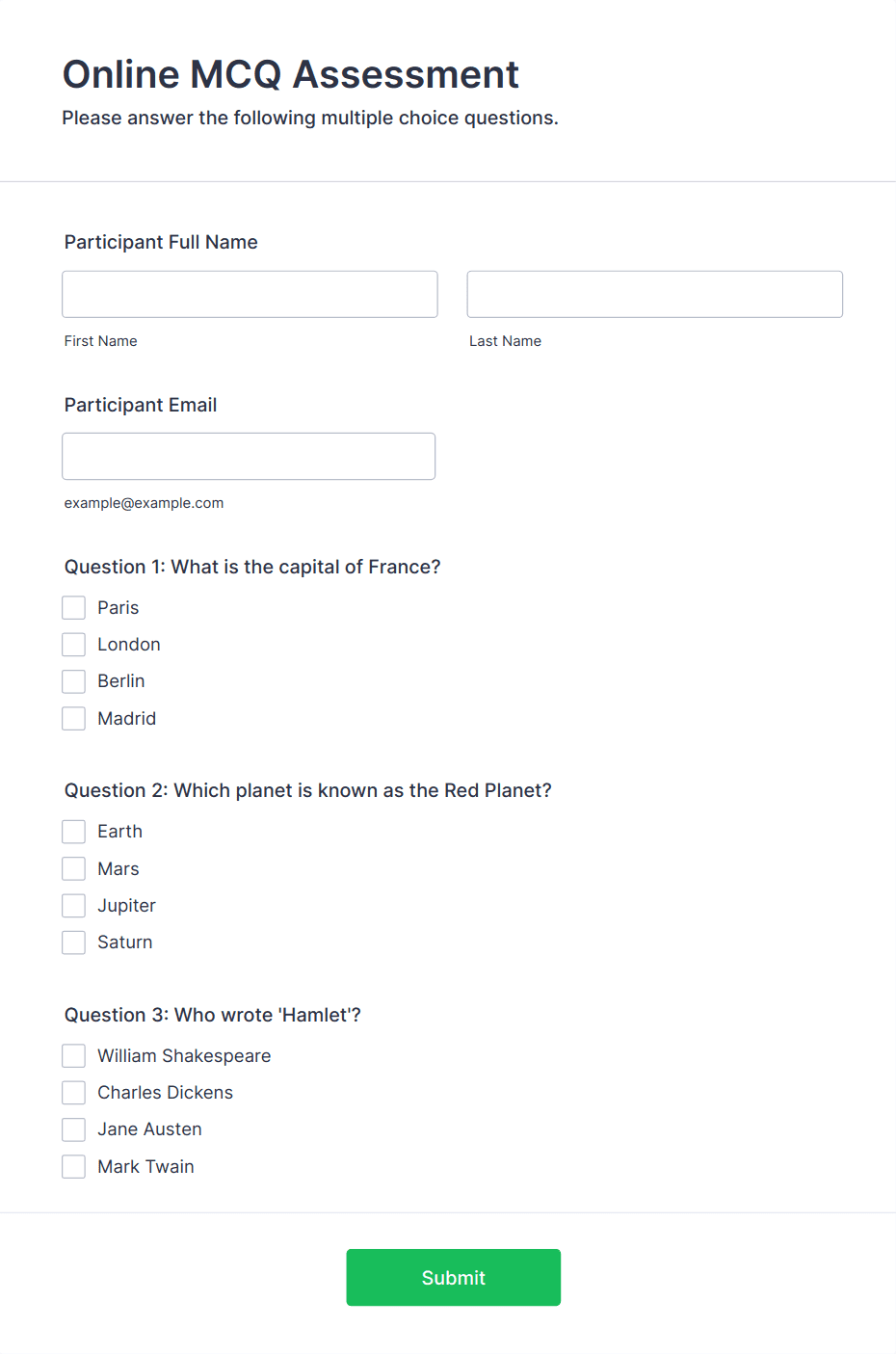Click the William Shakespeare label text

click(183, 1055)
